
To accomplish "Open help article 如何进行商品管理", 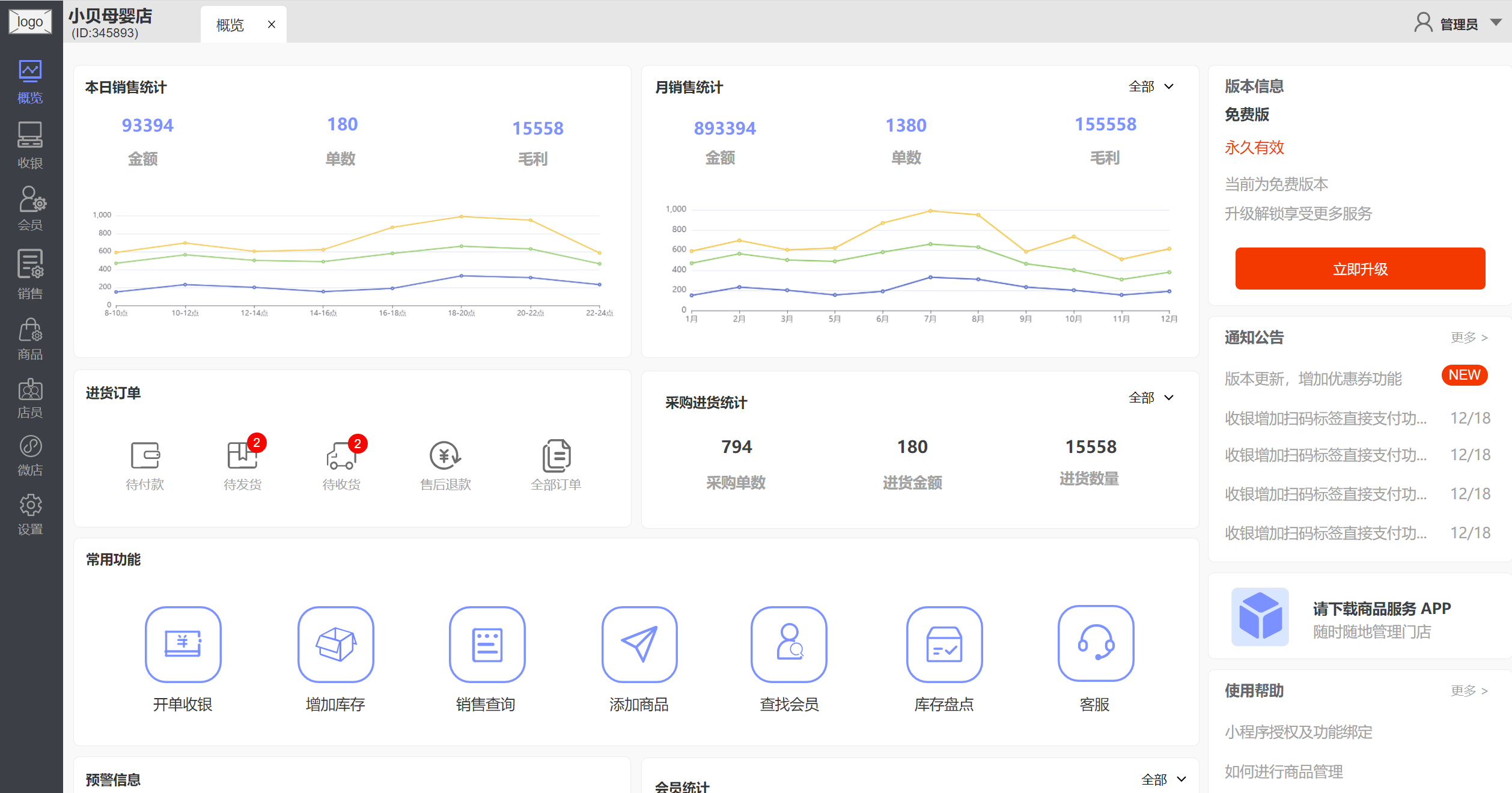I will pos(1284,771).
